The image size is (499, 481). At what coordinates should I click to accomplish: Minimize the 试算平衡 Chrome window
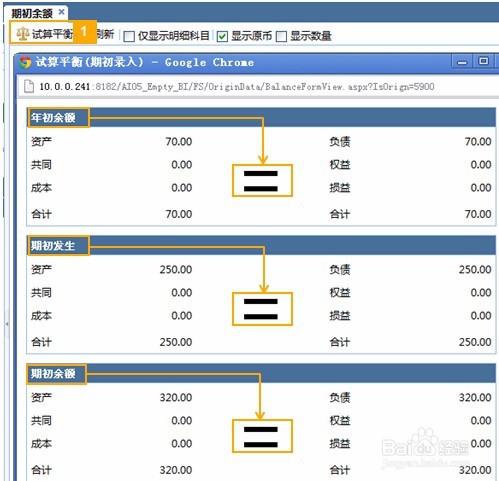click(462, 62)
